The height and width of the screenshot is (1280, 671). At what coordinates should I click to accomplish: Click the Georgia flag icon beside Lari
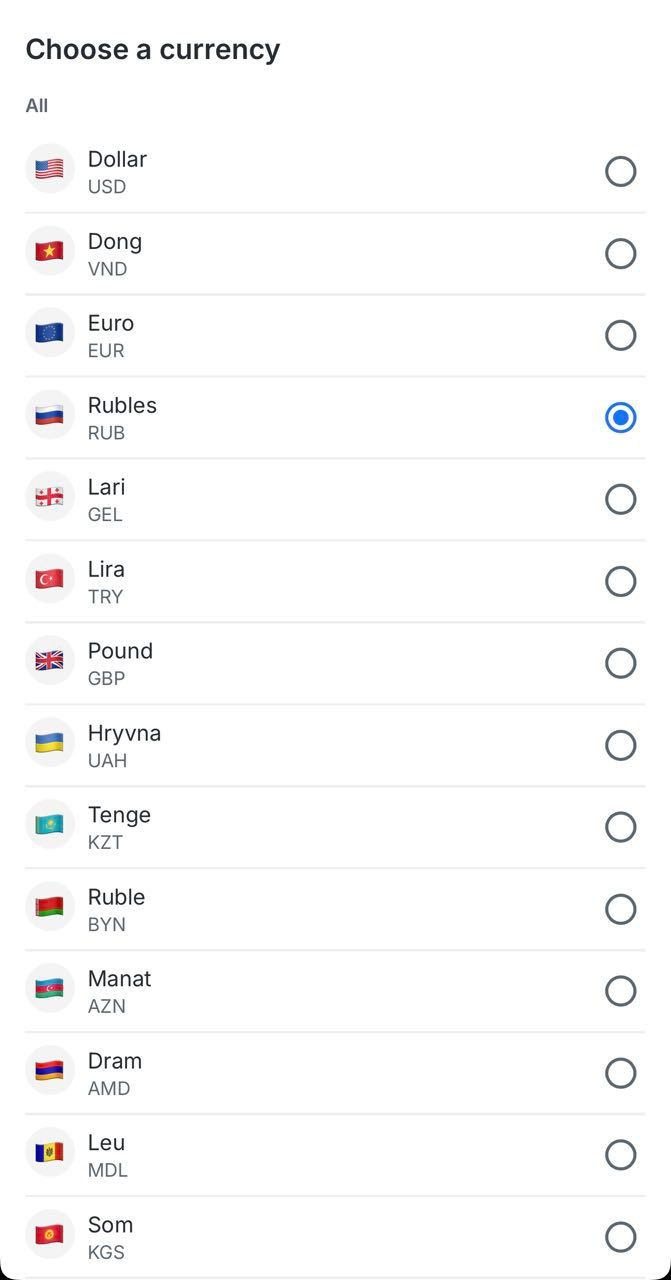click(x=49, y=497)
